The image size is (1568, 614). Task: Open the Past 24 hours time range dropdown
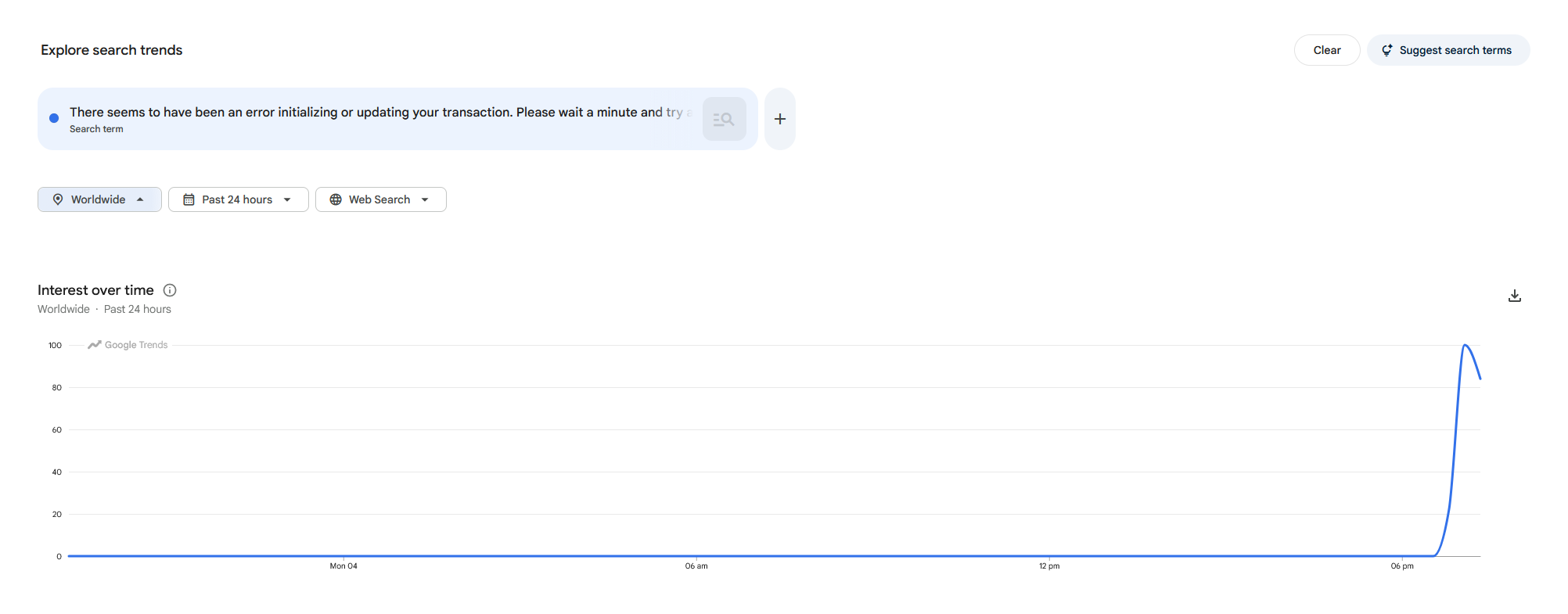(239, 199)
